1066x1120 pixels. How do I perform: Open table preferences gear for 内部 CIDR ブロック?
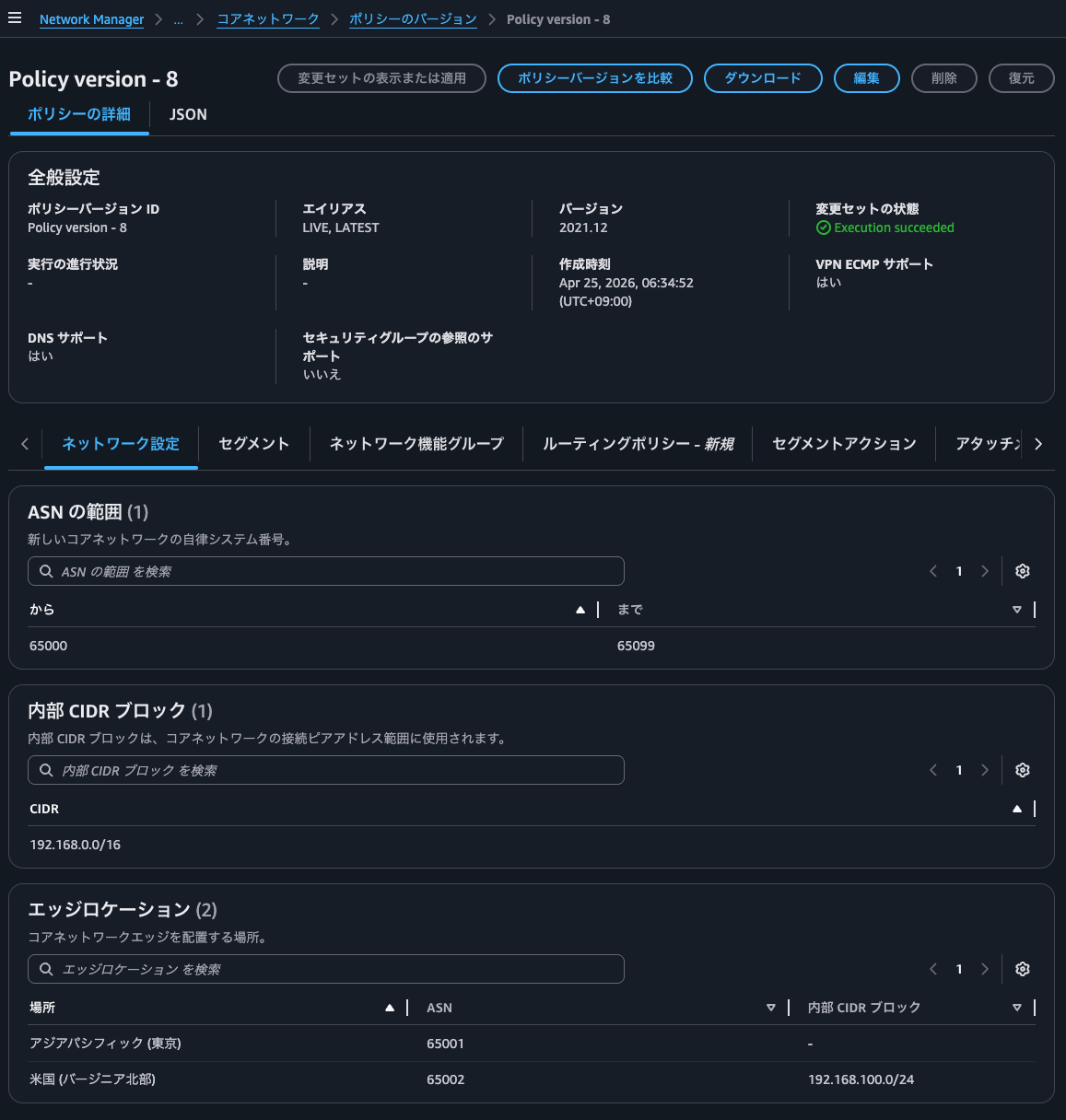[x=1022, y=770]
